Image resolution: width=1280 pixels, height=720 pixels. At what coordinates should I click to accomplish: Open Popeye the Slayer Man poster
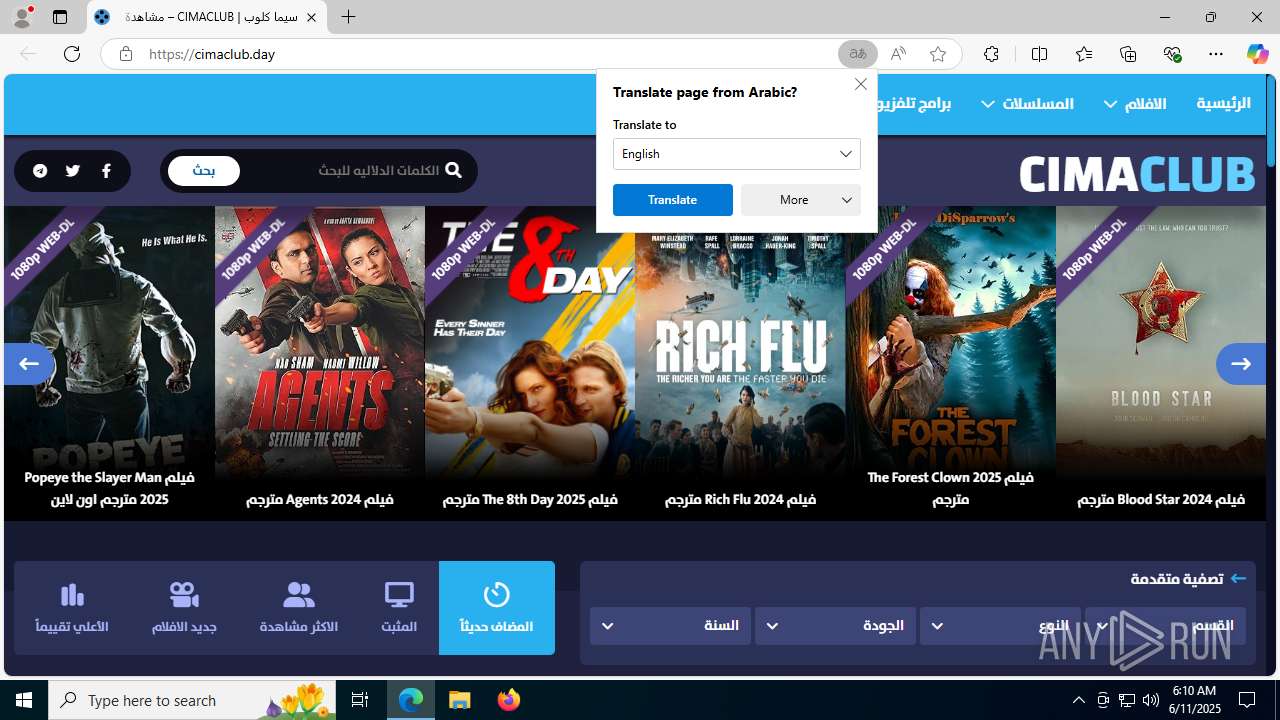[109, 363]
